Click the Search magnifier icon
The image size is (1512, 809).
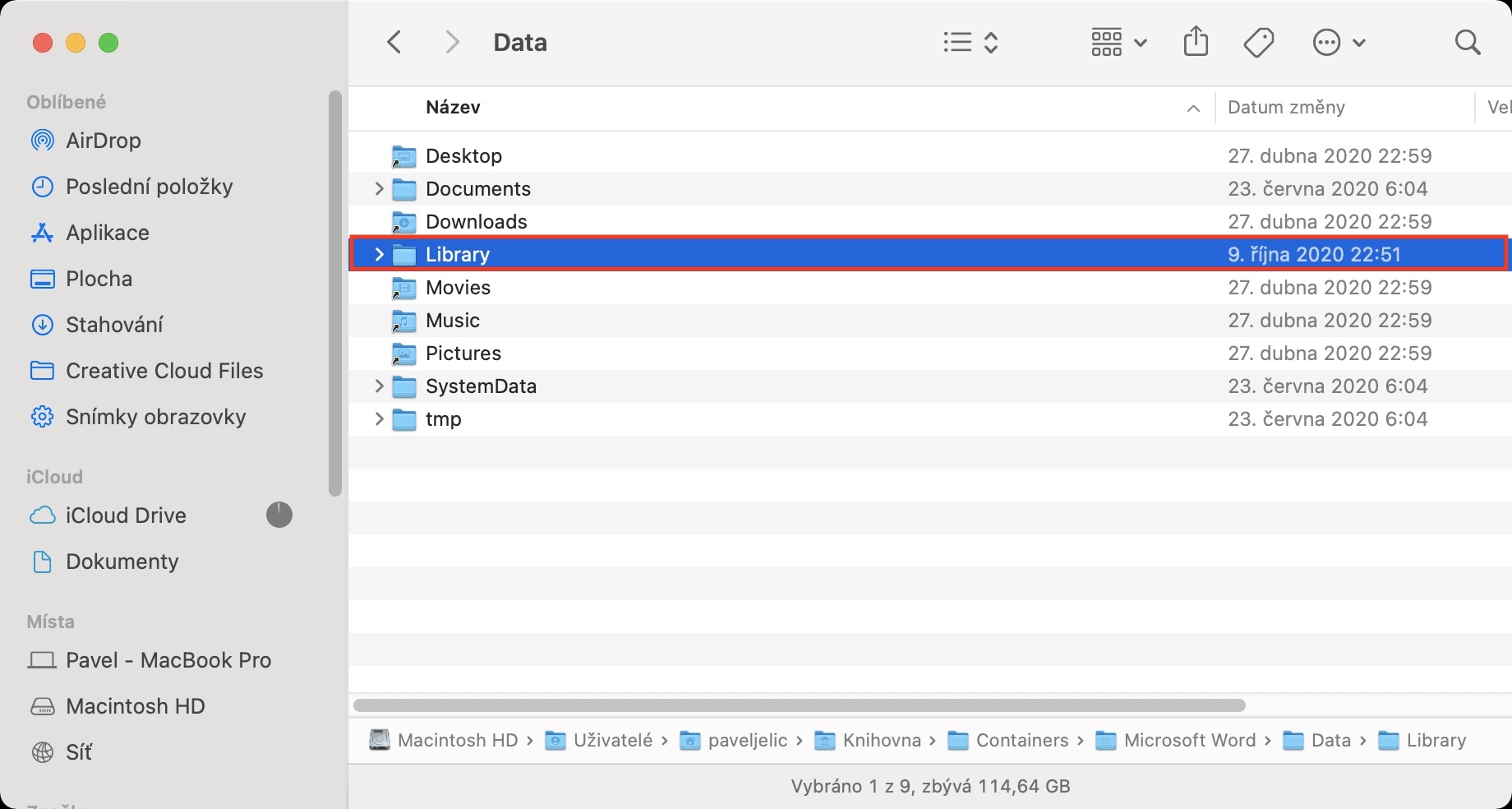(x=1467, y=42)
